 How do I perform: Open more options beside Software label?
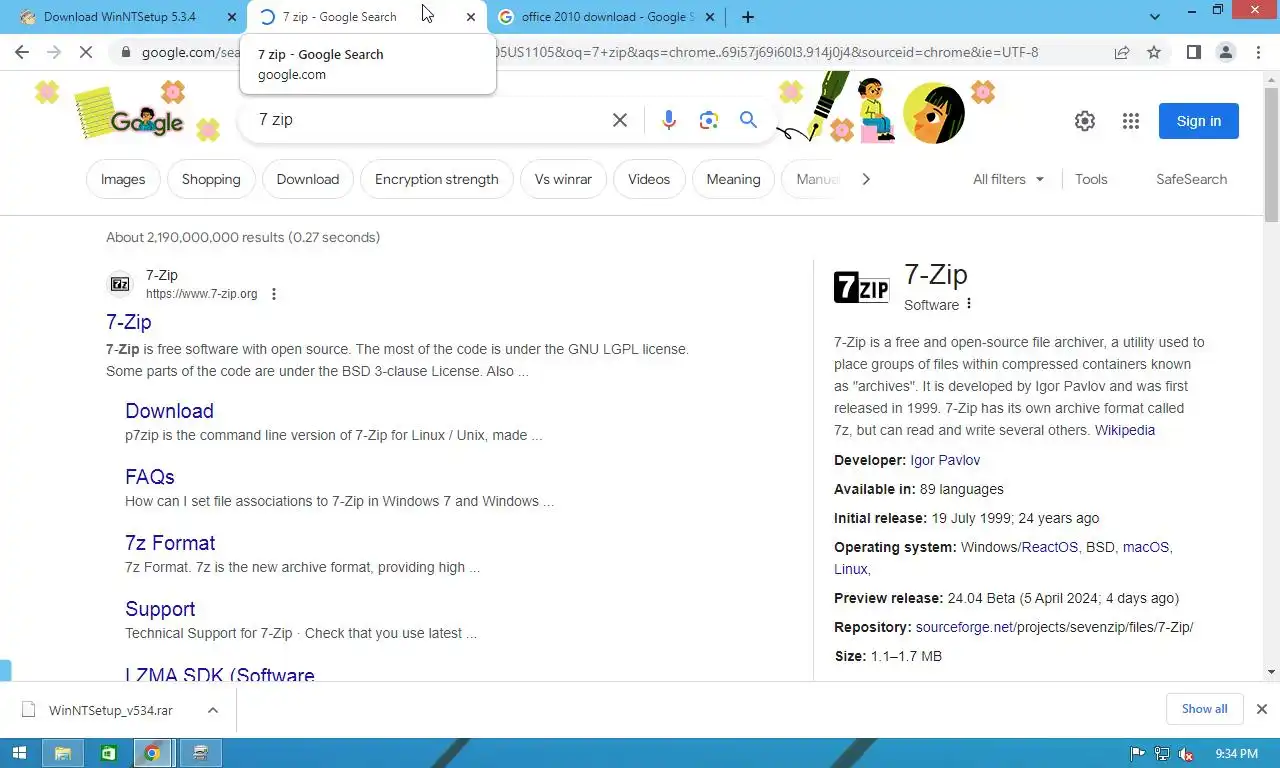point(968,304)
